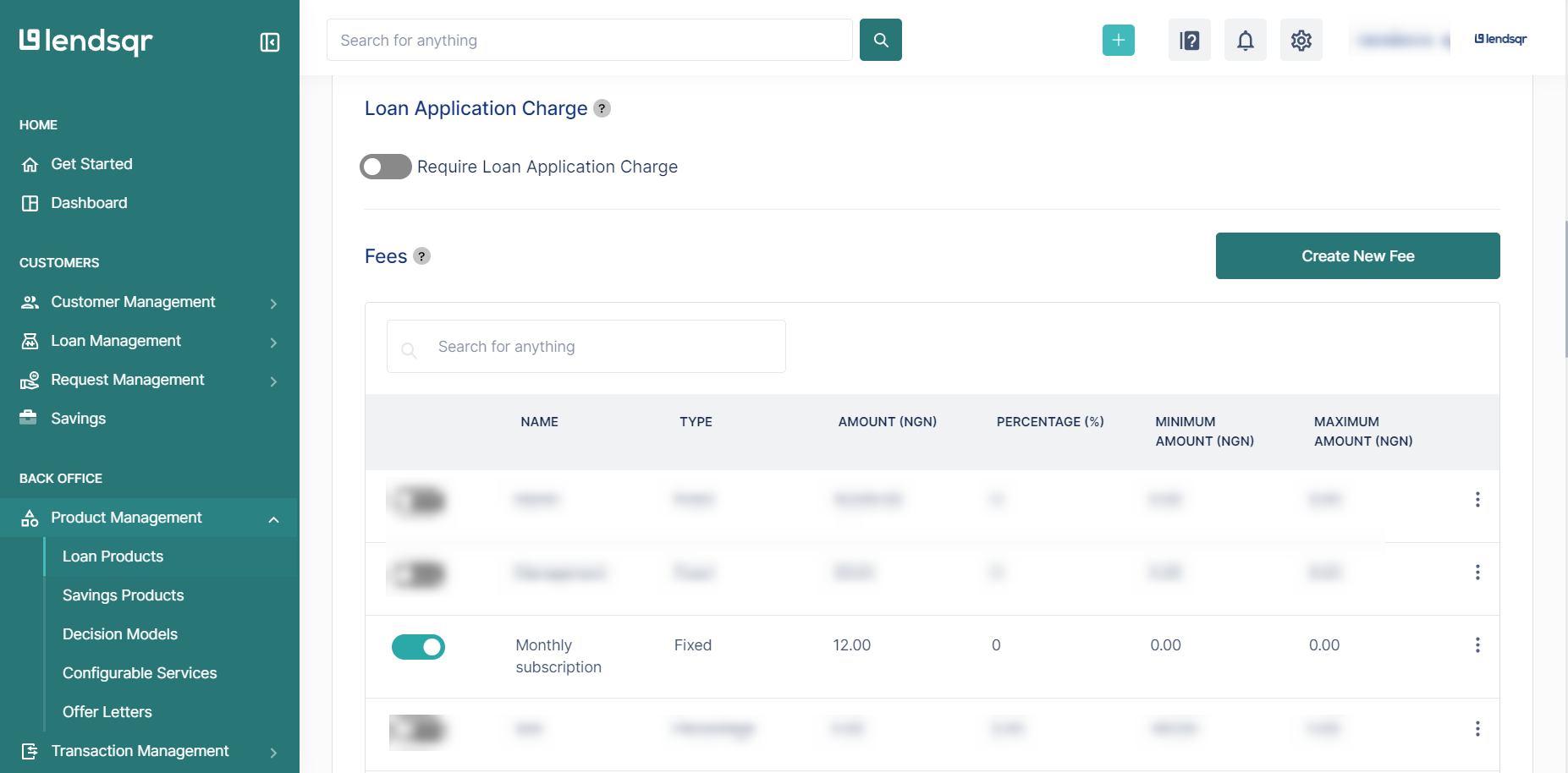The height and width of the screenshot is (773, 1568).
Task: Select Savings Products submenu item
Action: tap(123, 595)
